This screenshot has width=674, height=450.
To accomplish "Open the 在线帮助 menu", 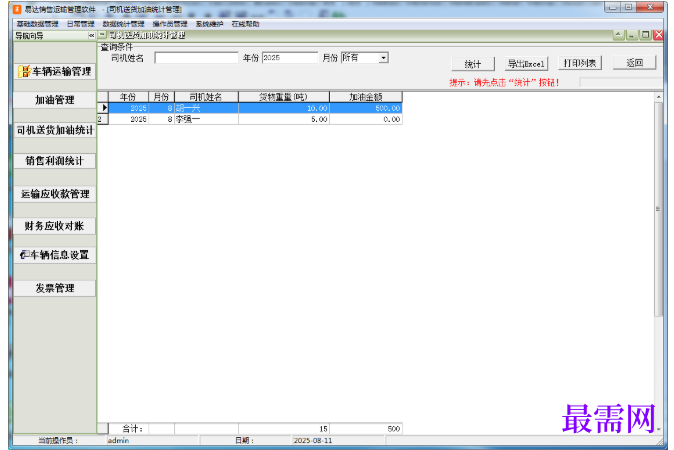I will click(245, 24).
